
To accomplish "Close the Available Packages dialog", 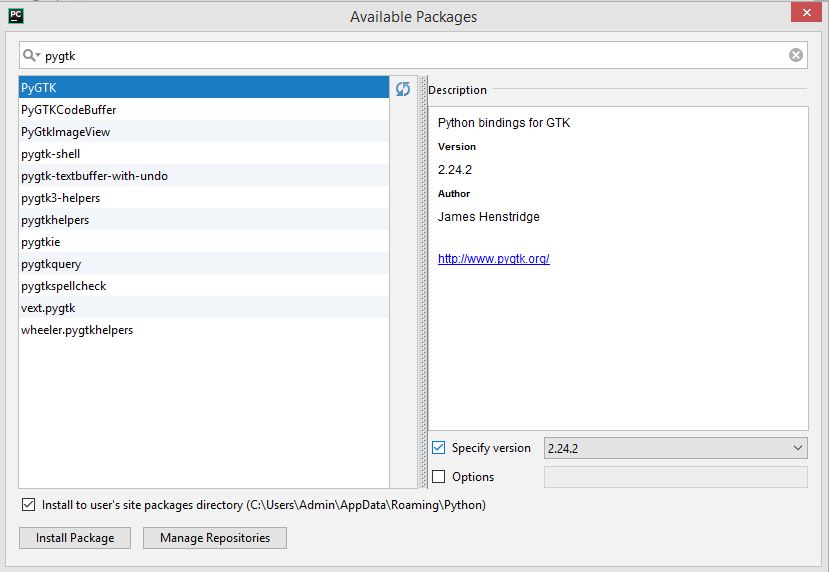I will [x=806, y=12].
